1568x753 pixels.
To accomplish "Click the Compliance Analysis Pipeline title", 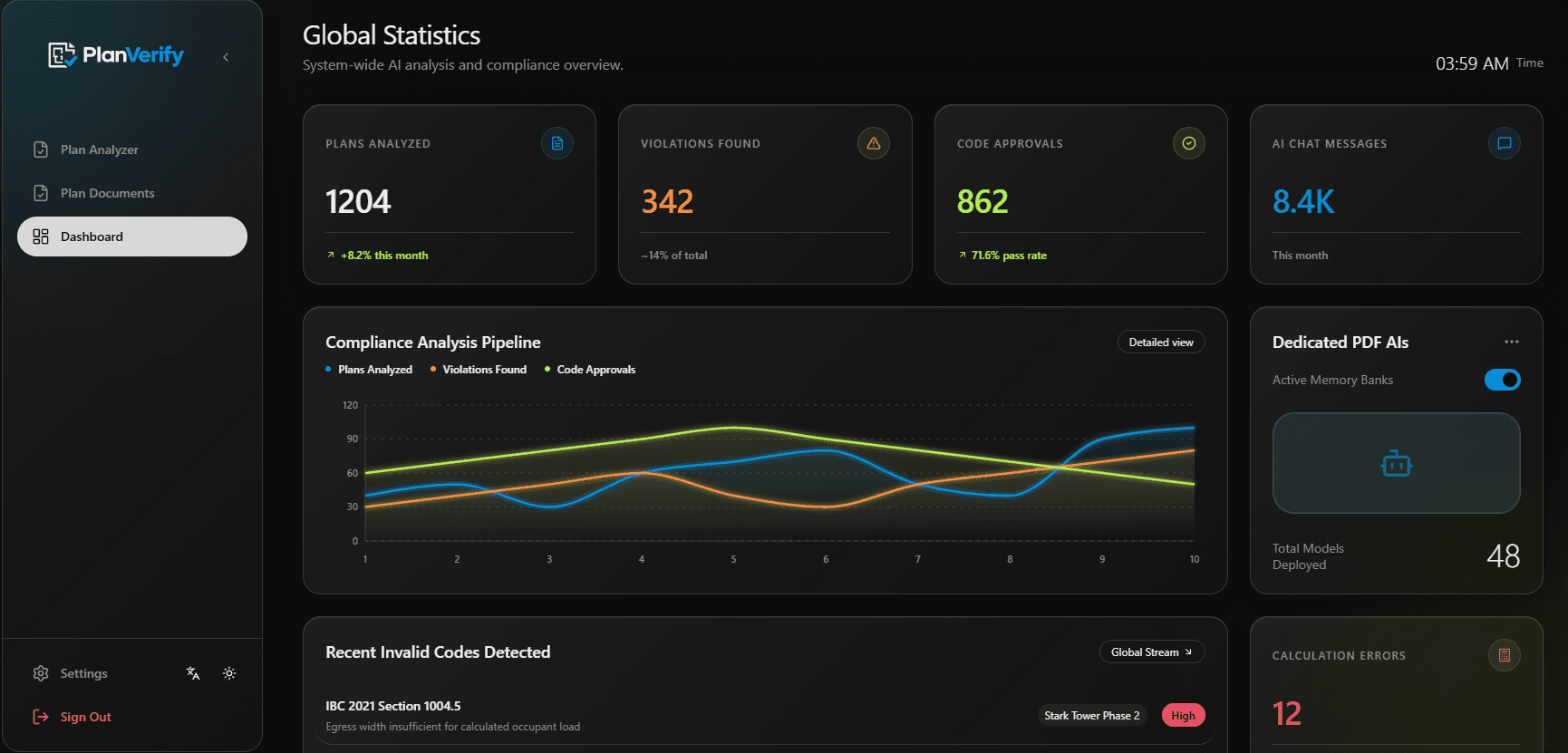I will pos(433,343).
